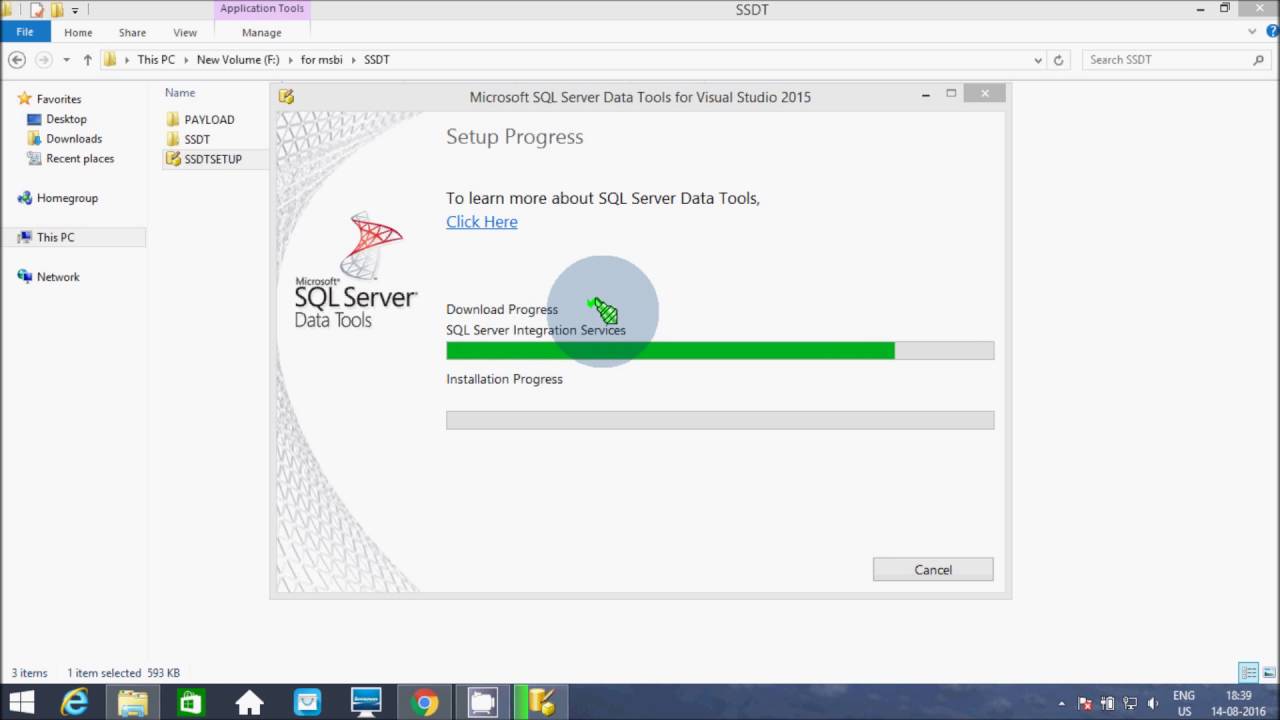Image resolution: width=1280 pixels, height=720 pixels.
Task: Open Desktop in the navigation pane
Action: [x=66, y=119]
